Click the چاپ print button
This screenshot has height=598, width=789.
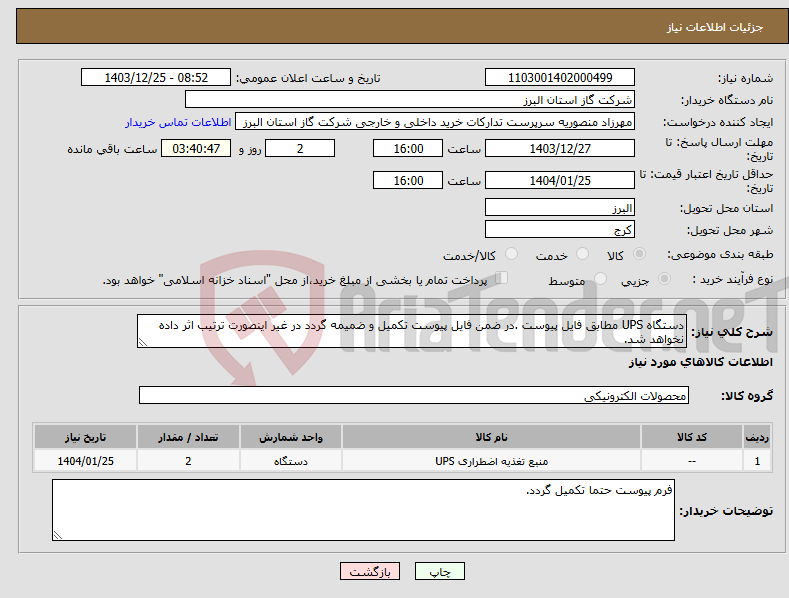[439, 571]
